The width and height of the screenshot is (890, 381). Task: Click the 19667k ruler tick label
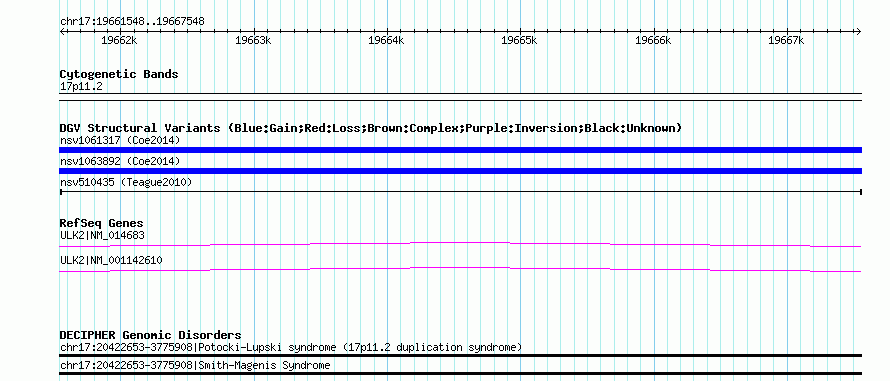click(786, 40)
